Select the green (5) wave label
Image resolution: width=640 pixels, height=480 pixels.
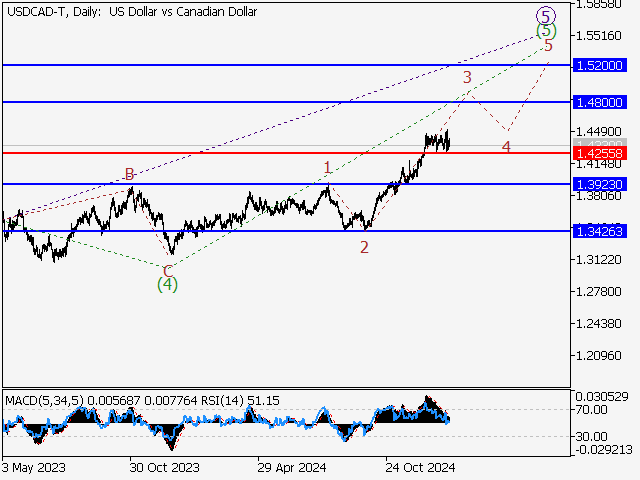(x=546, y=31)
